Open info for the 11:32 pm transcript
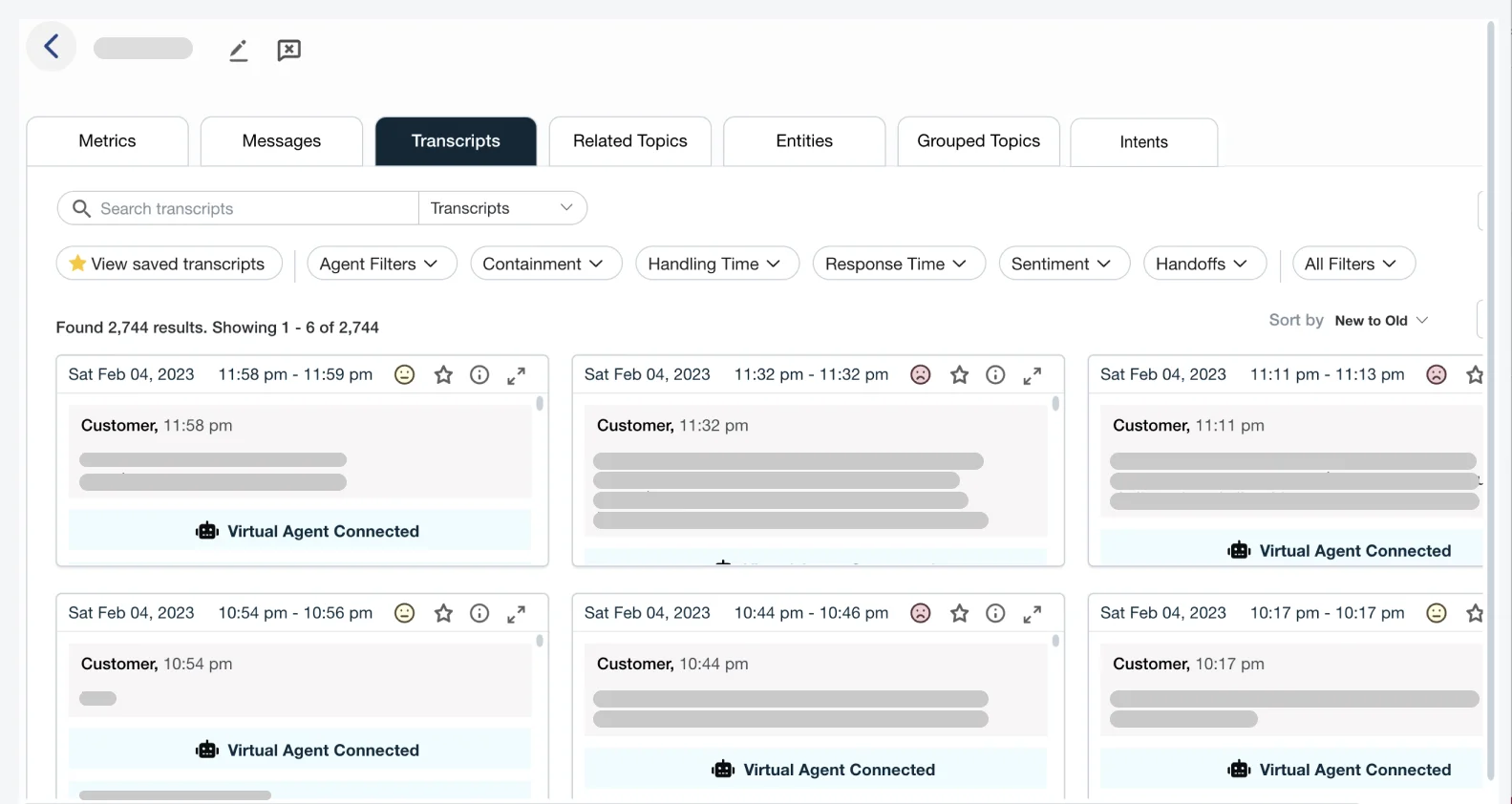Image resolution: width=1512 pixels, height=804 pixels. [x=995, y=375]
